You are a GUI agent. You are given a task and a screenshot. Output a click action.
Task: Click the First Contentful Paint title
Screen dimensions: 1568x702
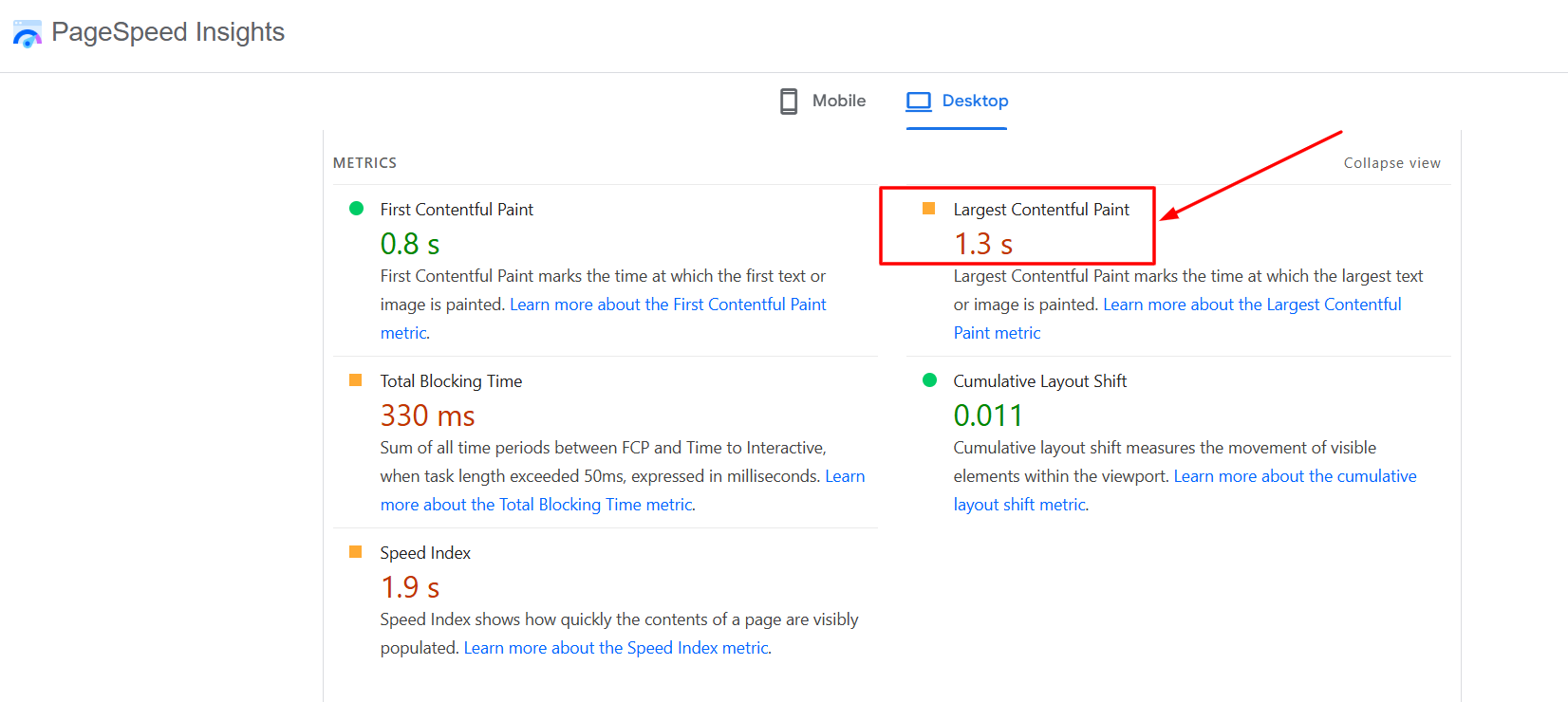457,210
